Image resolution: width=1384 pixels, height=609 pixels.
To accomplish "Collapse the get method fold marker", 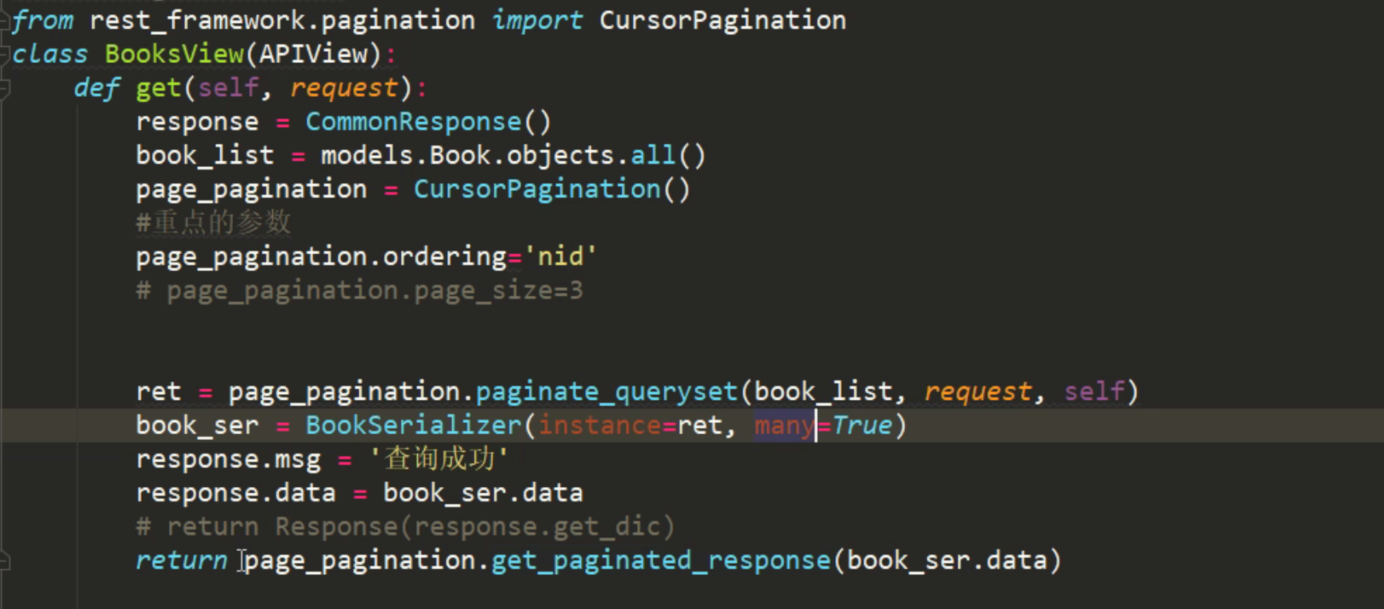I will (x=4, y=88).
